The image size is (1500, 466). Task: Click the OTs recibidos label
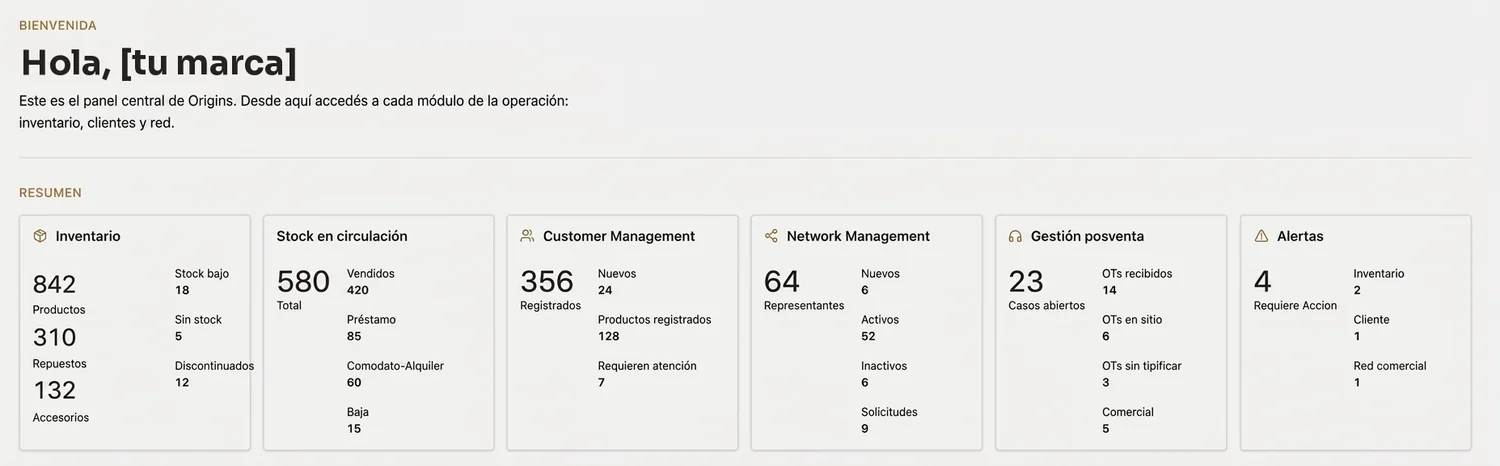[1137, 274]
